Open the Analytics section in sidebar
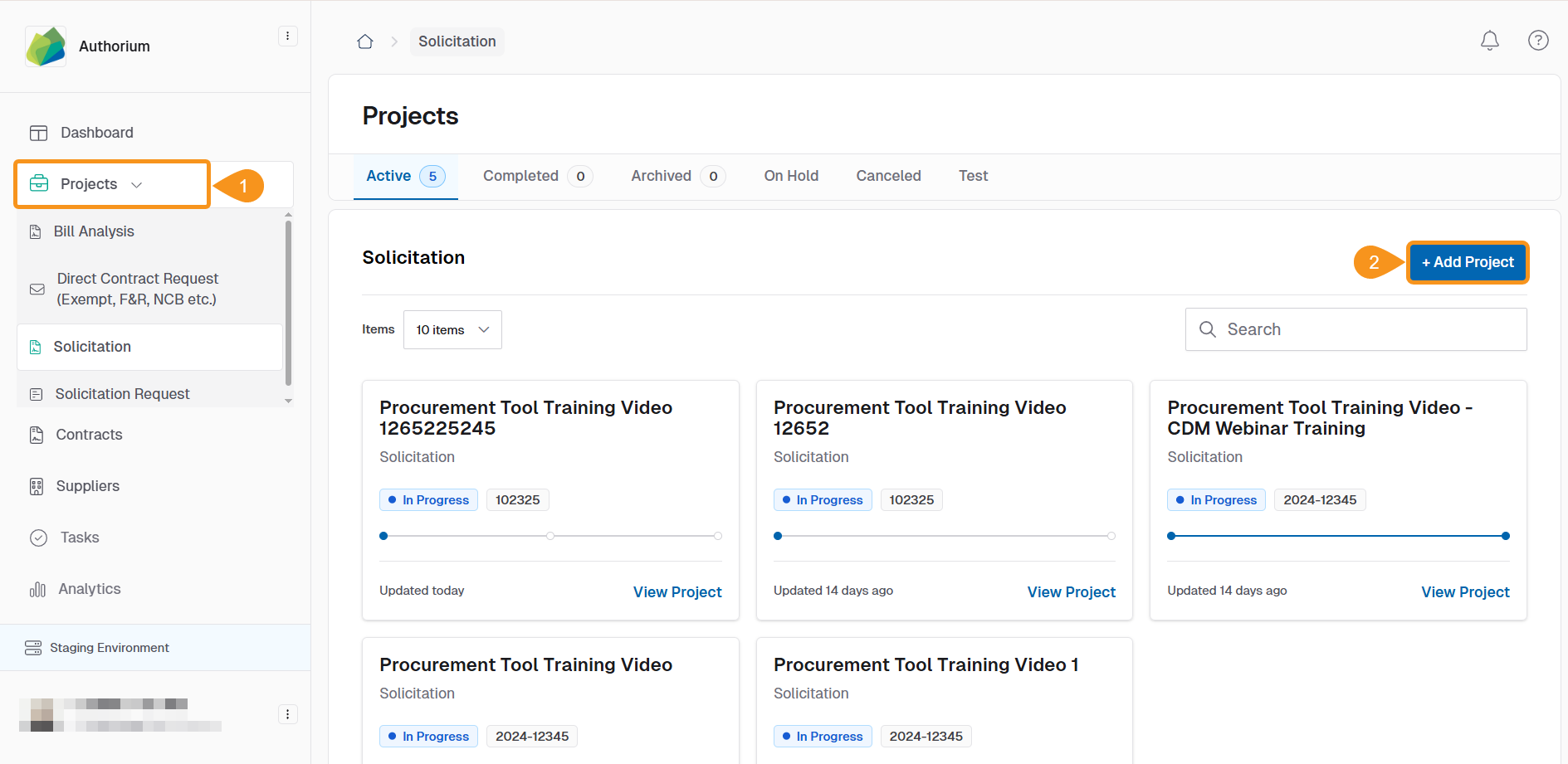Viewport: 1568px width, 764px height. [x=89, y=589]
